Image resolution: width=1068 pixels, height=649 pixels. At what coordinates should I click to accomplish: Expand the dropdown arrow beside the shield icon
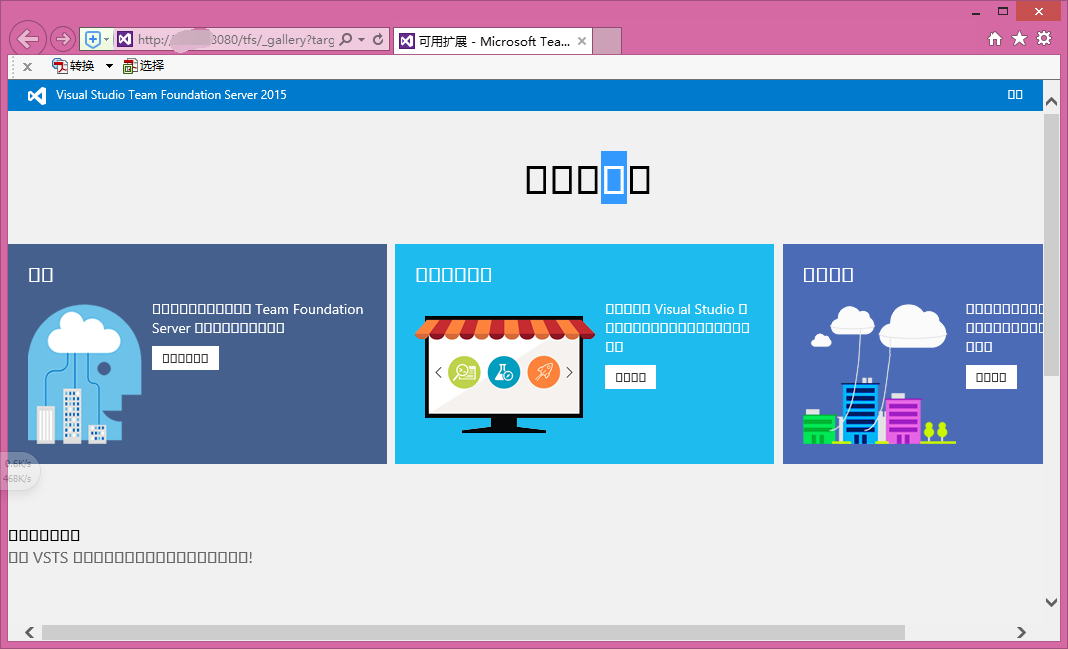tap(106, 39)
